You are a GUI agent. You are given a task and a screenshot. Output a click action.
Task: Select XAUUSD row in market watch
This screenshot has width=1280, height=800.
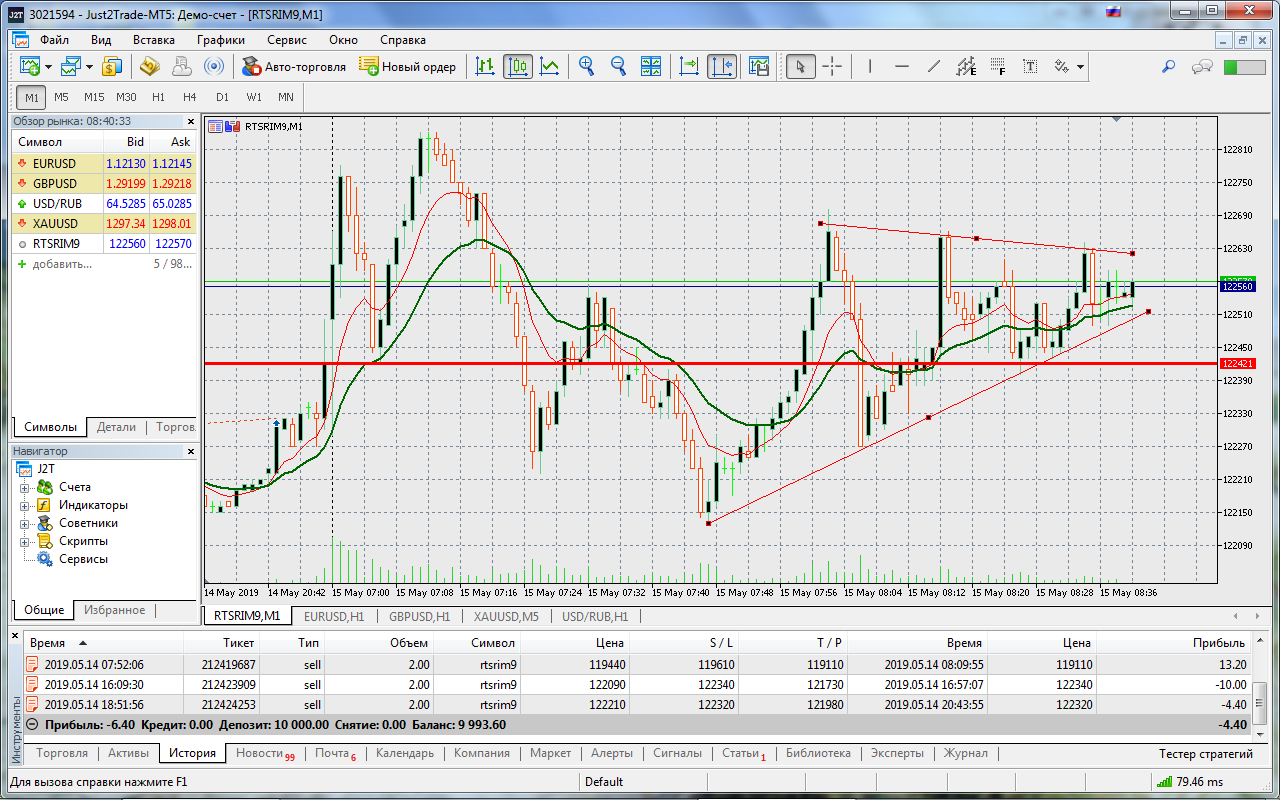55,223
